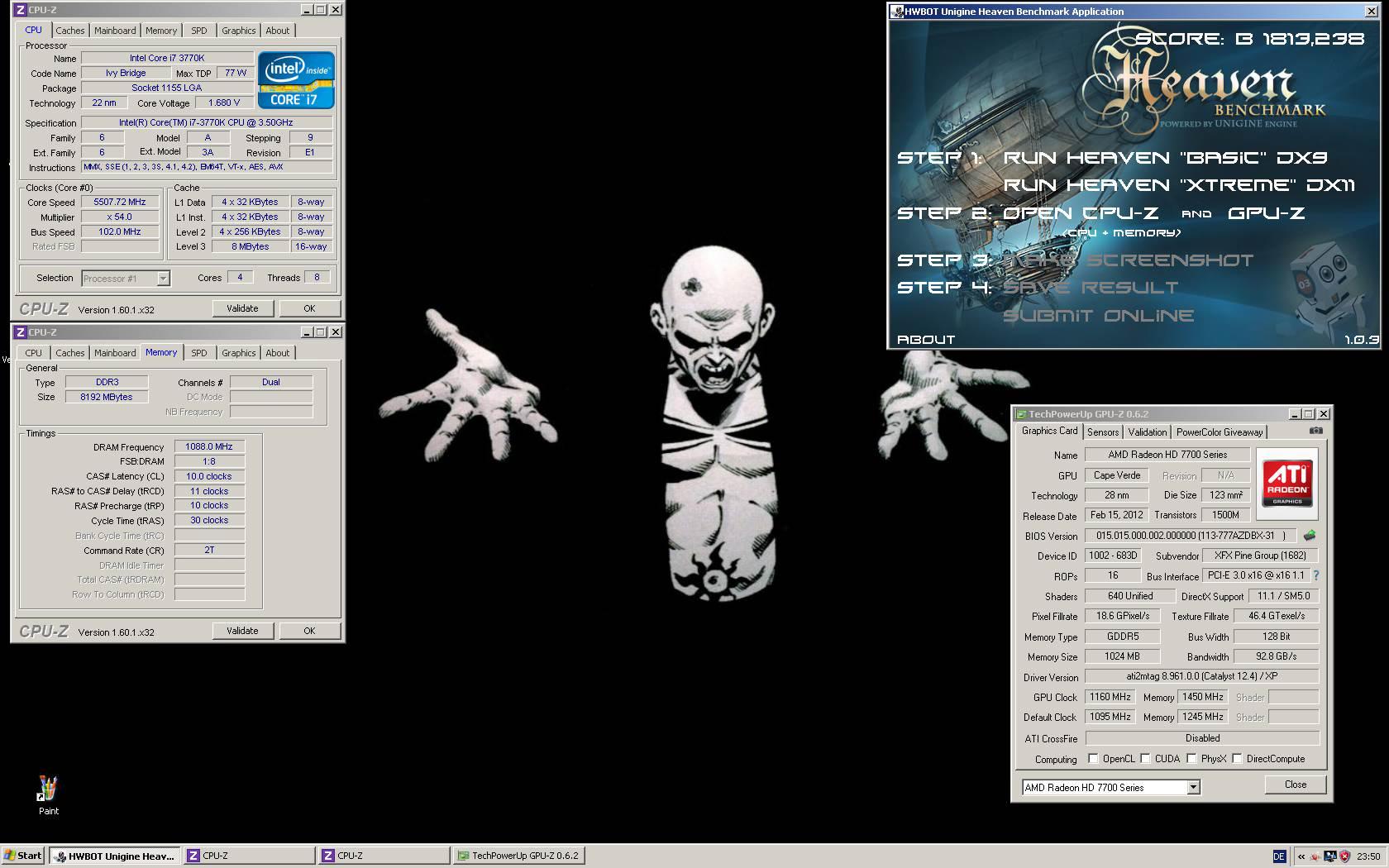Viewport: 1389px width, 868px height.
Task: Click the Core Voltage value 1.680 V
Action: (x=224, y=103)
